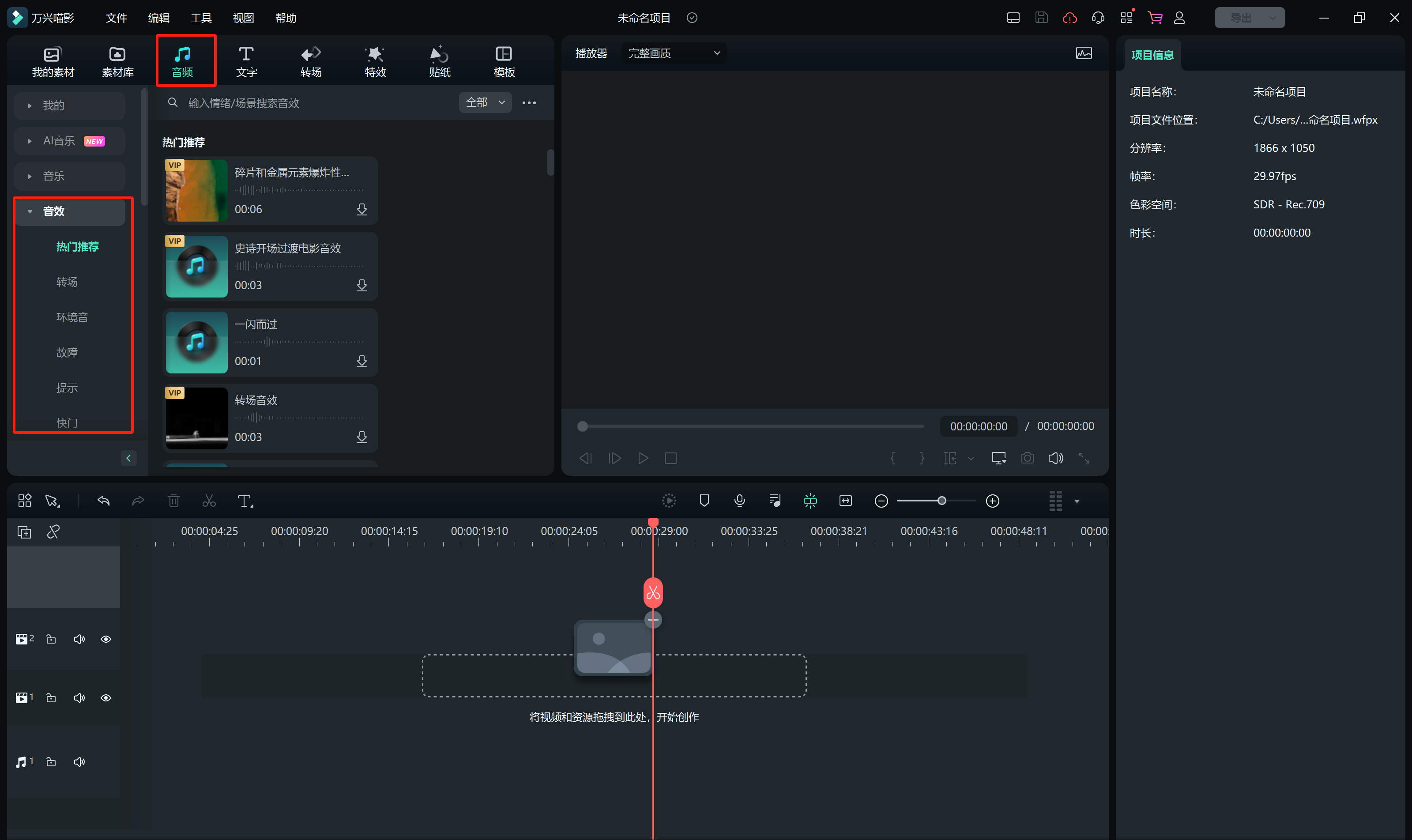Click the voiceover microphone icon
The height and width of the screenshot is (840, 1412).
point(739,501)
